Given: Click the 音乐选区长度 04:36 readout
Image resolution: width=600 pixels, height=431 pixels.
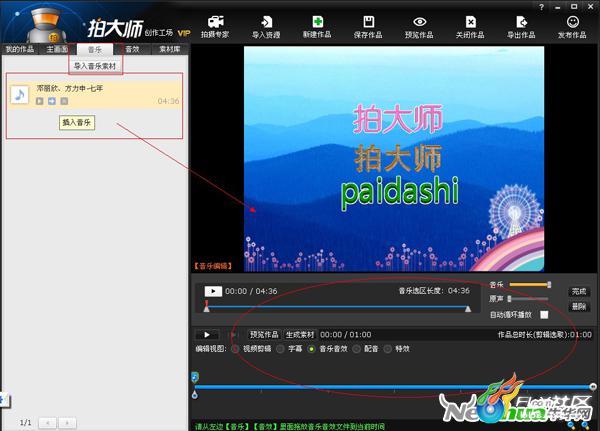Looking at the screenshot, I should pos(434,291).
